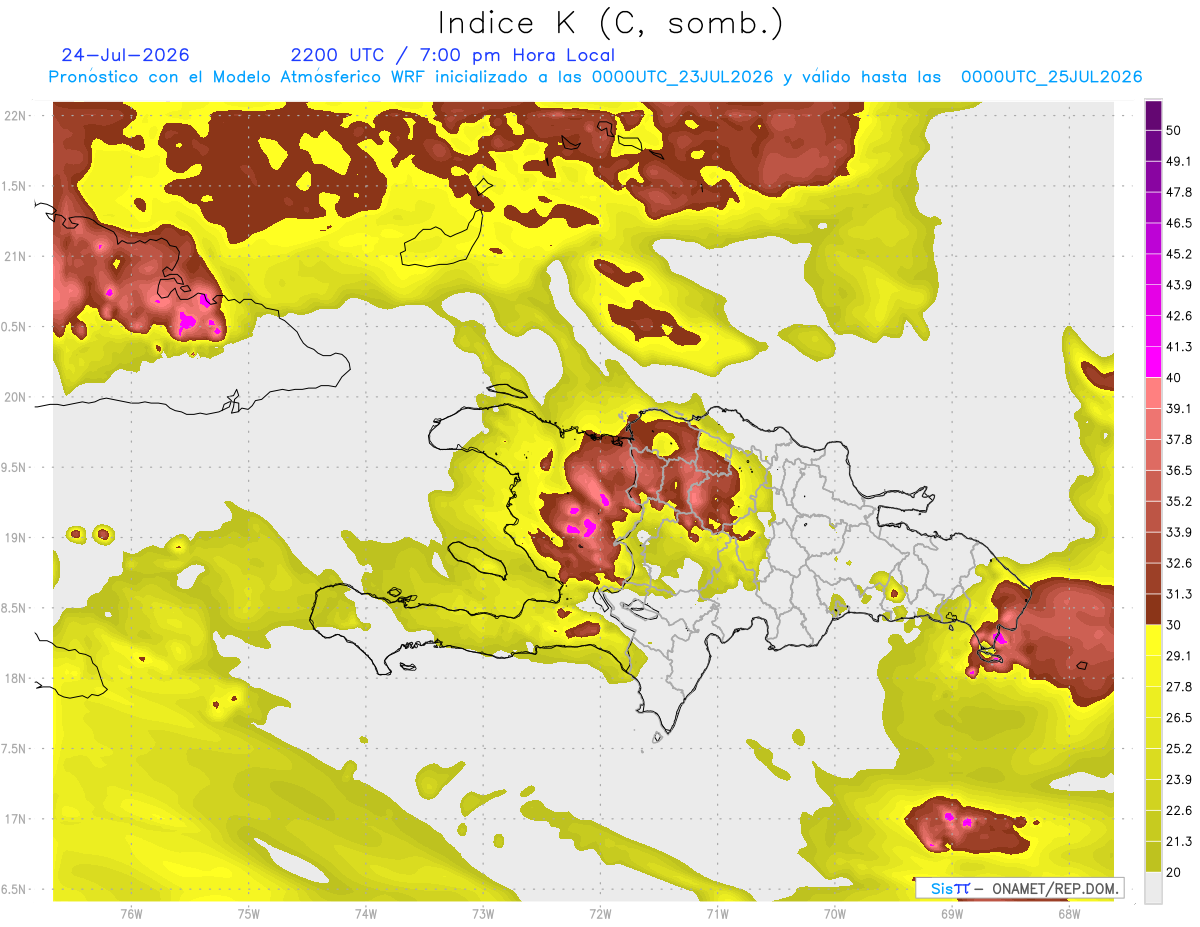Click the latitude label "20N"
This screenshot has width=1200, height=927.
17,397
